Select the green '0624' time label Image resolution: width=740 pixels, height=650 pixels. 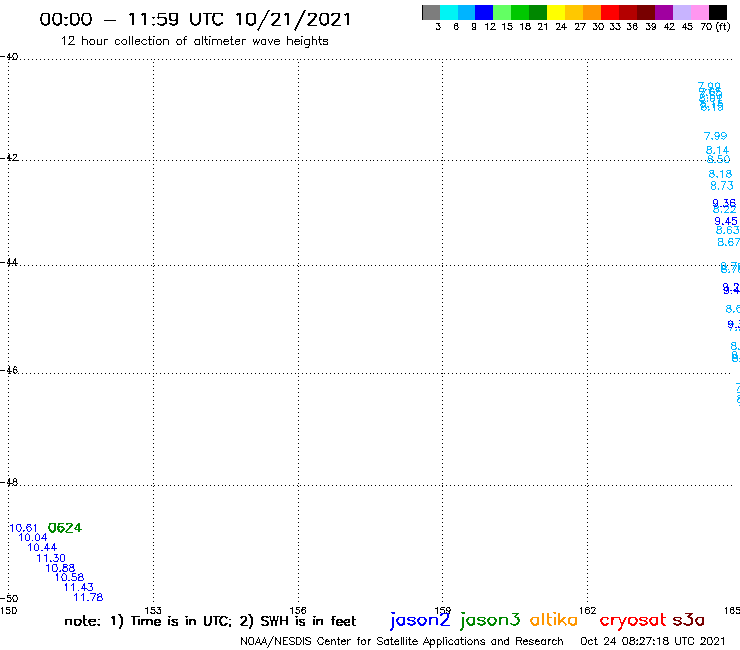point(65,528)
